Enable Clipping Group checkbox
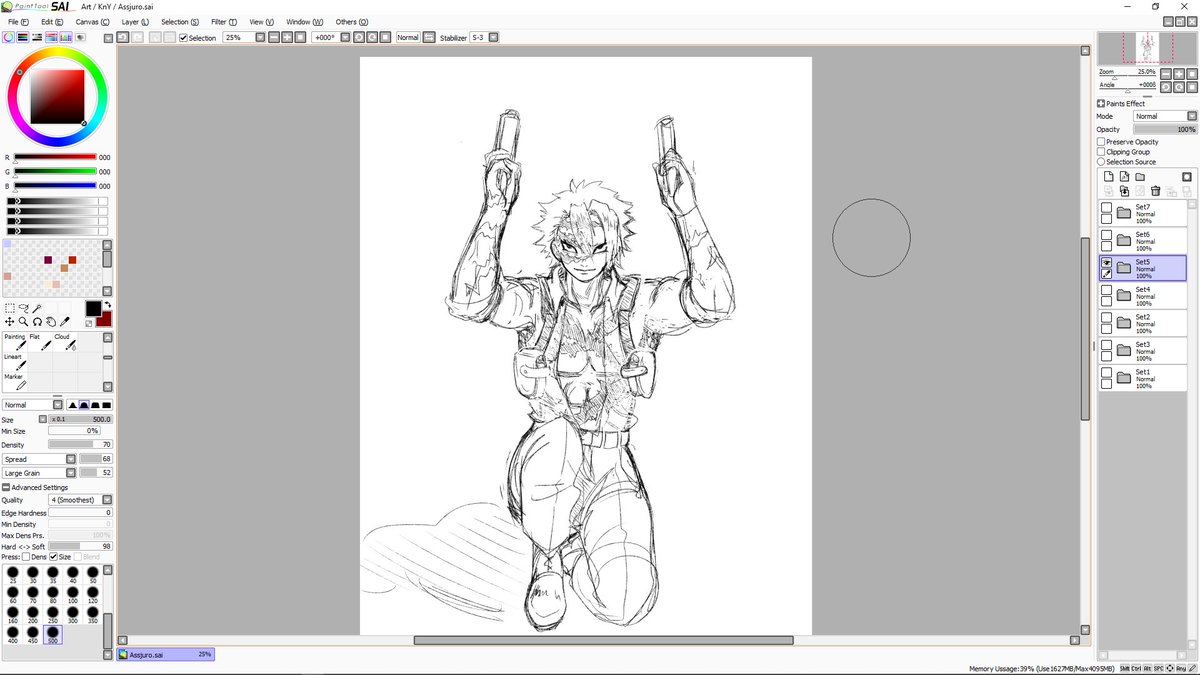Screen dimensions: 1200x675 coord(1101,152)
